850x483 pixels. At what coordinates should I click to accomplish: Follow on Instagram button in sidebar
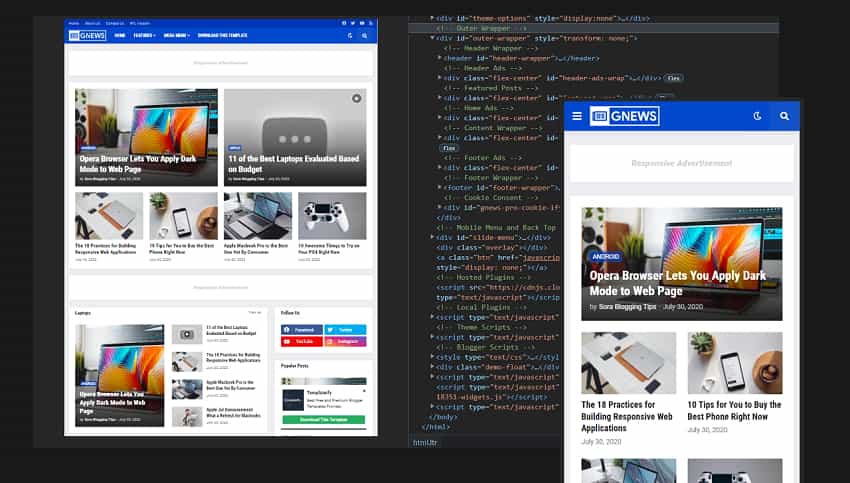[345, 342]
